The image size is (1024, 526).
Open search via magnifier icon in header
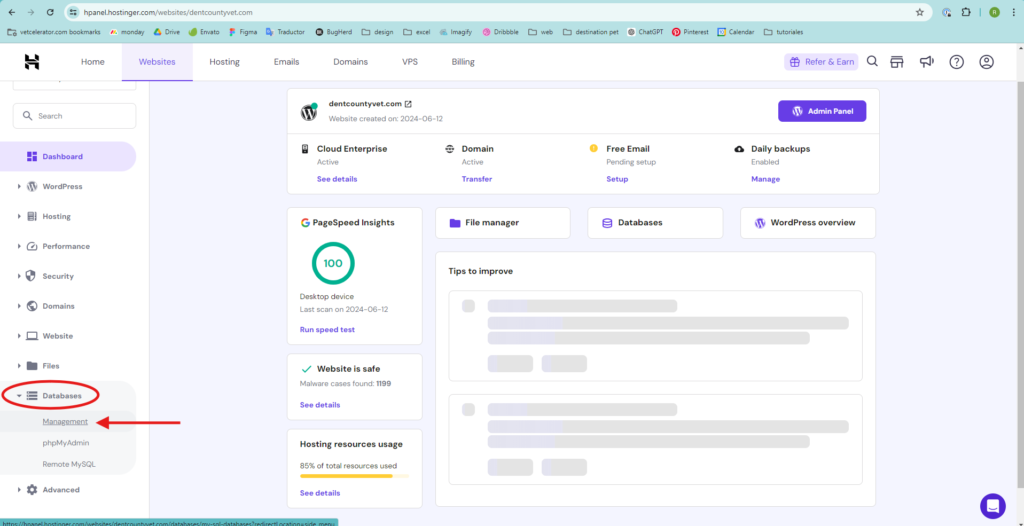click(x=872, y=62)
